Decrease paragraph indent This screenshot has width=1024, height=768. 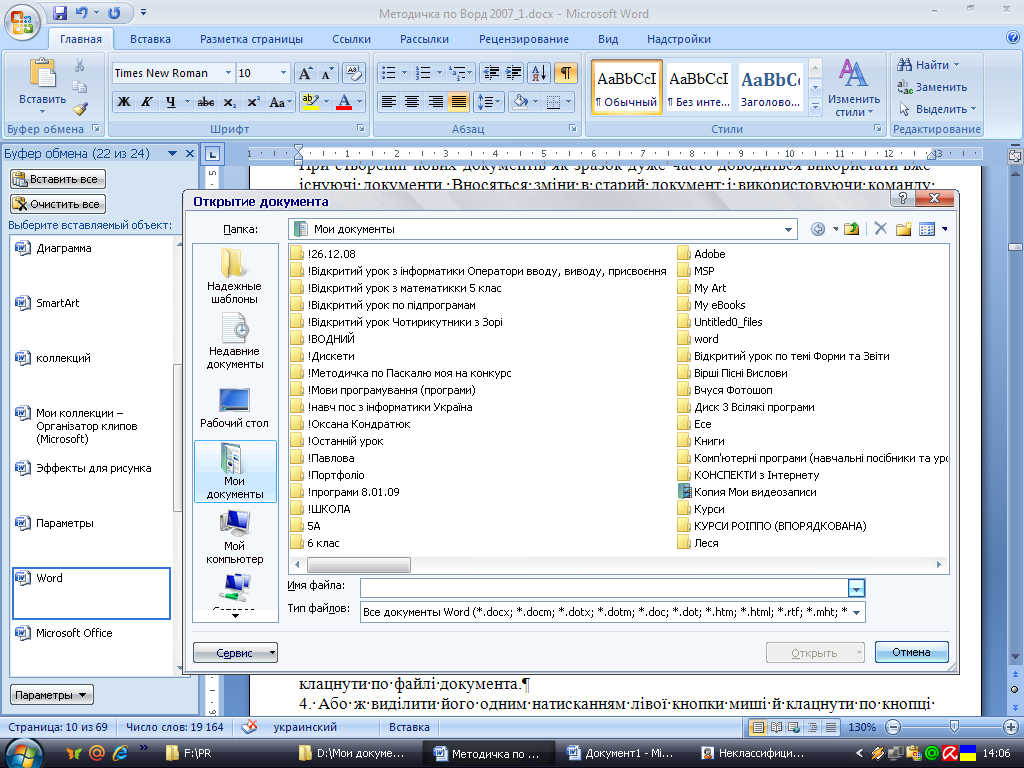point(490,72)
